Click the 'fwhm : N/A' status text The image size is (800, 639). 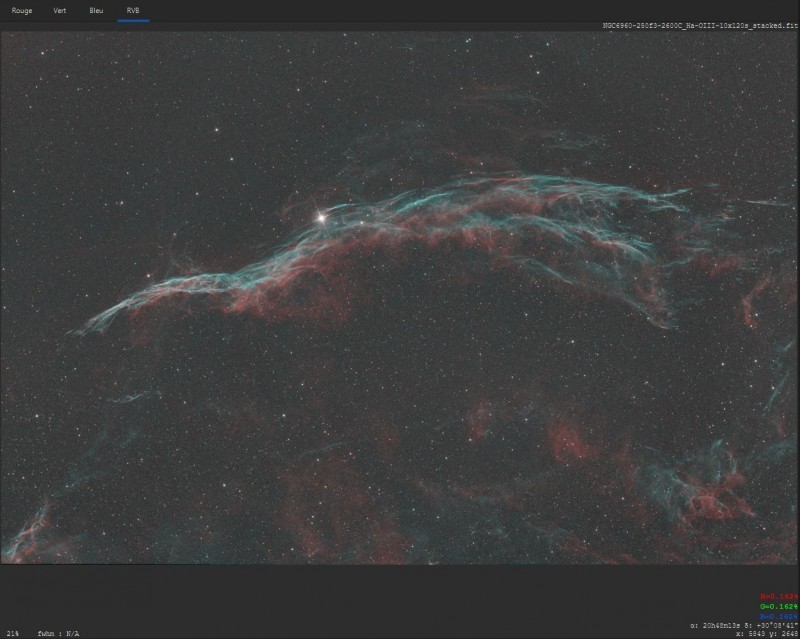point(58,634)
